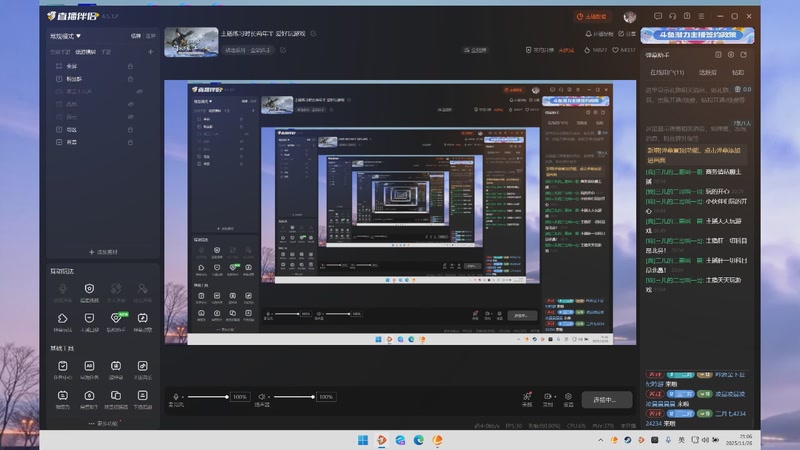Toggle the lock on the last layer row
This screenshot has height=450, width=800.
pyautogui.click(x=130, y=142)
